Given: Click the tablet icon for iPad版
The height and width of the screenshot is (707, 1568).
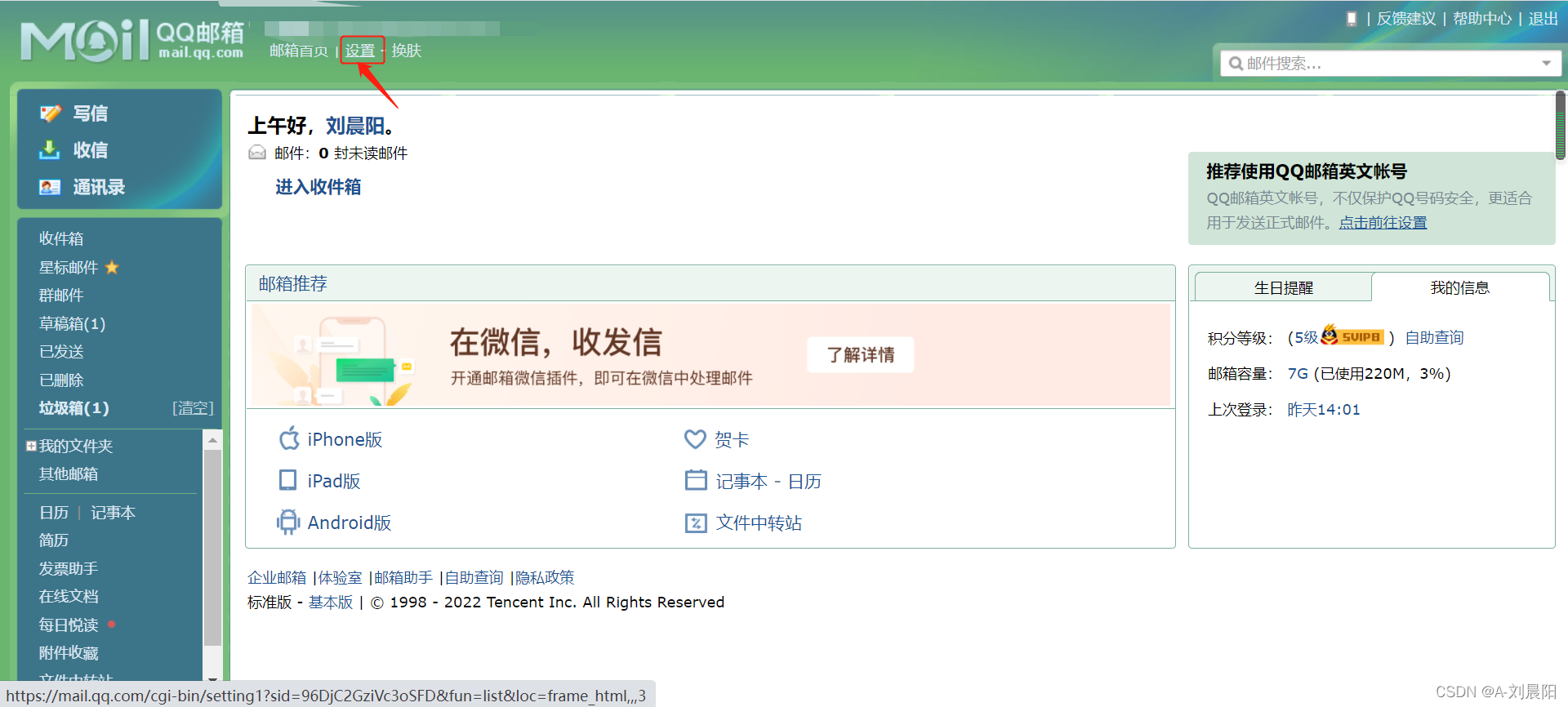Looking at the screenshot, I should (288, 480).
